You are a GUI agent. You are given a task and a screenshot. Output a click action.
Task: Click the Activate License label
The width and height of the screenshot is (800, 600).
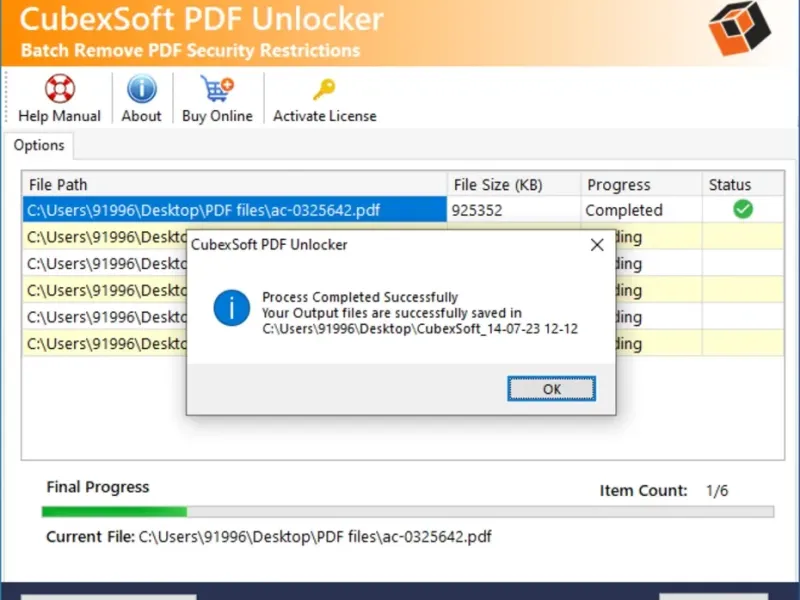click(x=324, y=116)
